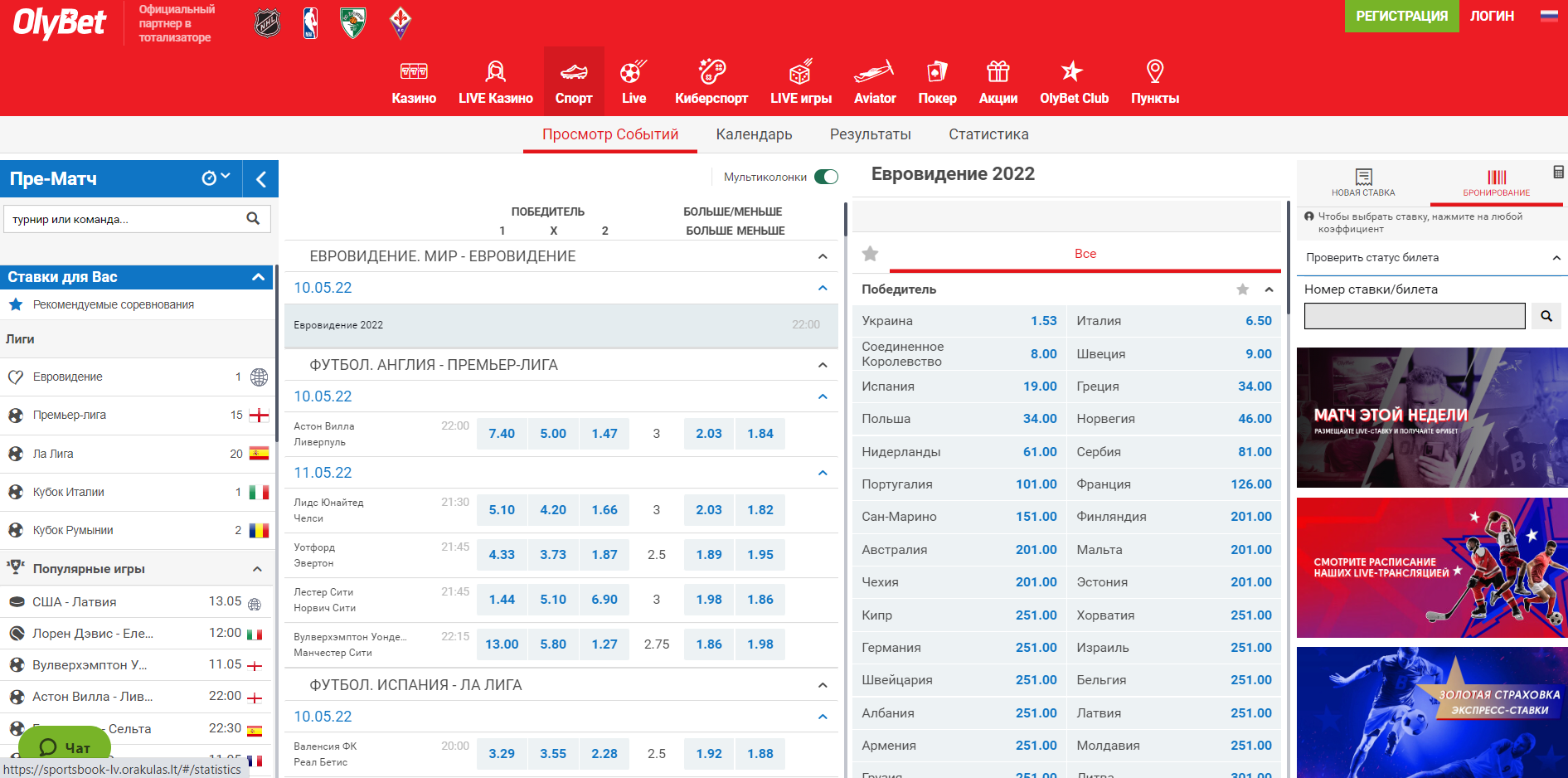Collapse the Победитель market
This screenshot has height=778, width=1568.
[x=1269, y=289]
